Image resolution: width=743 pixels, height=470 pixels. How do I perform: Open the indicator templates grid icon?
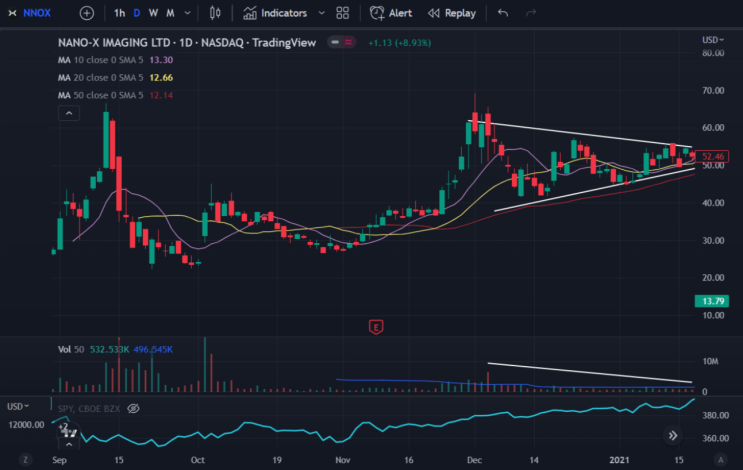[x=343, y=13]
